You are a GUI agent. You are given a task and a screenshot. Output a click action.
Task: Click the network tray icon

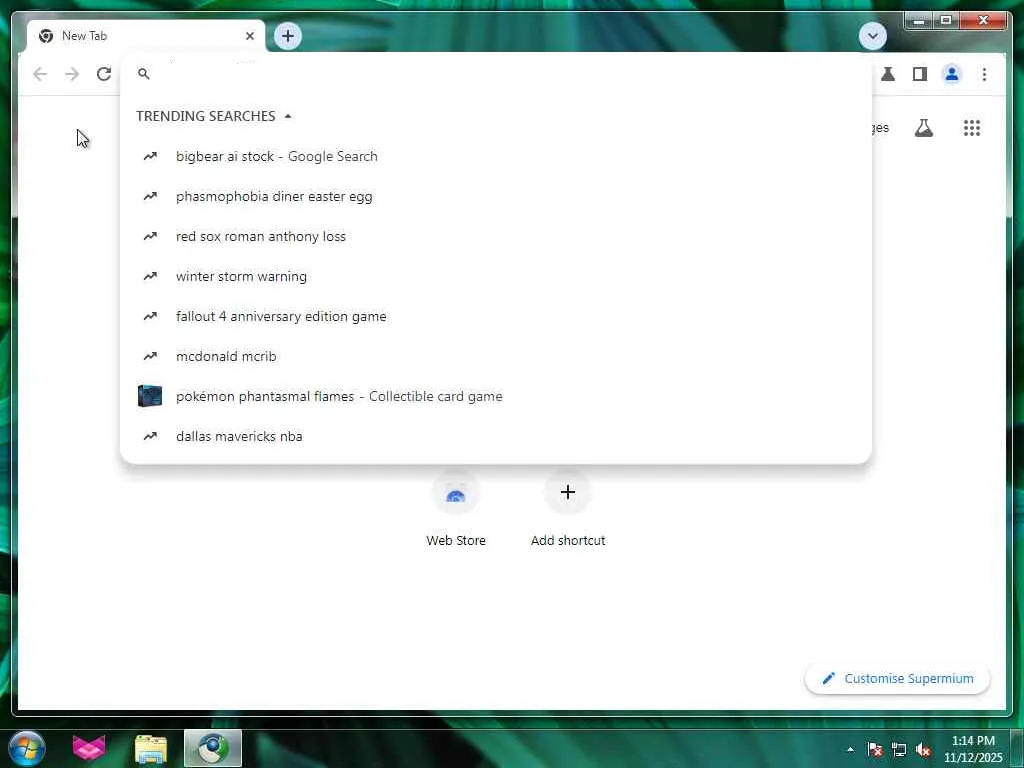pos(899,749)
